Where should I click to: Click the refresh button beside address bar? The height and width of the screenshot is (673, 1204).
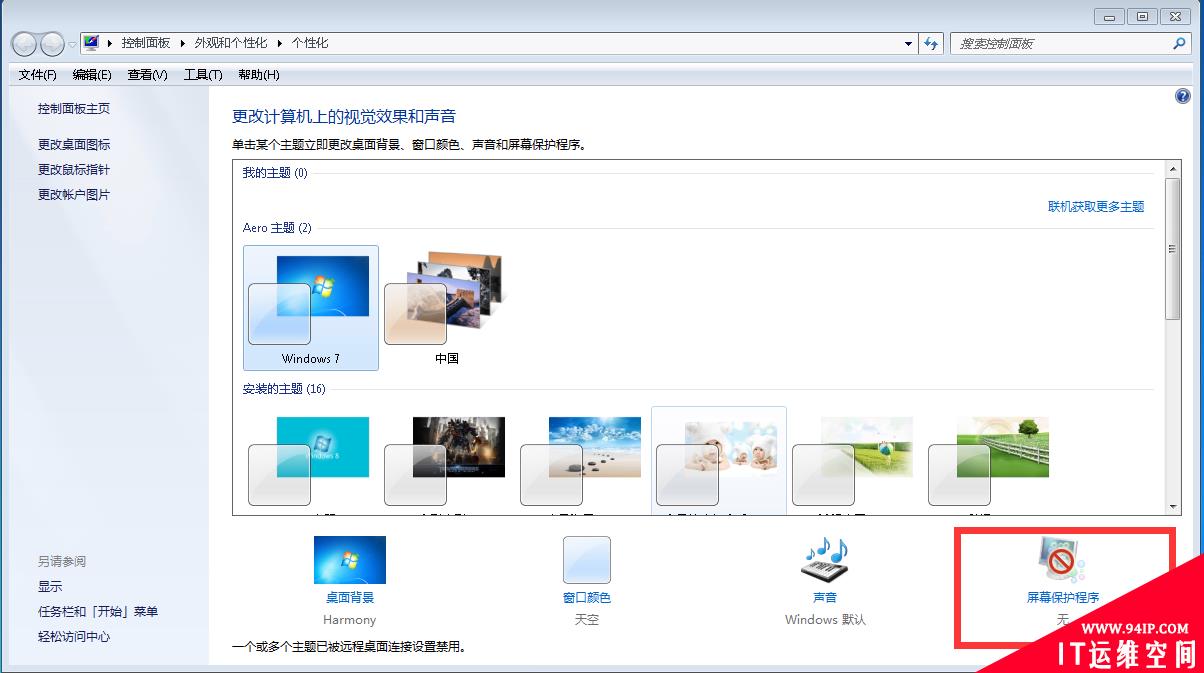pyautogui.click(x=932, y=44)
